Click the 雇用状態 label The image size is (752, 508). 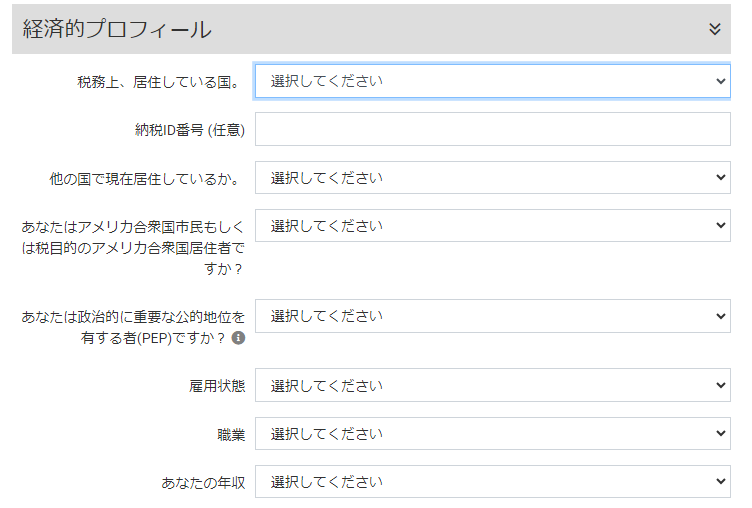tap(217, 386)
